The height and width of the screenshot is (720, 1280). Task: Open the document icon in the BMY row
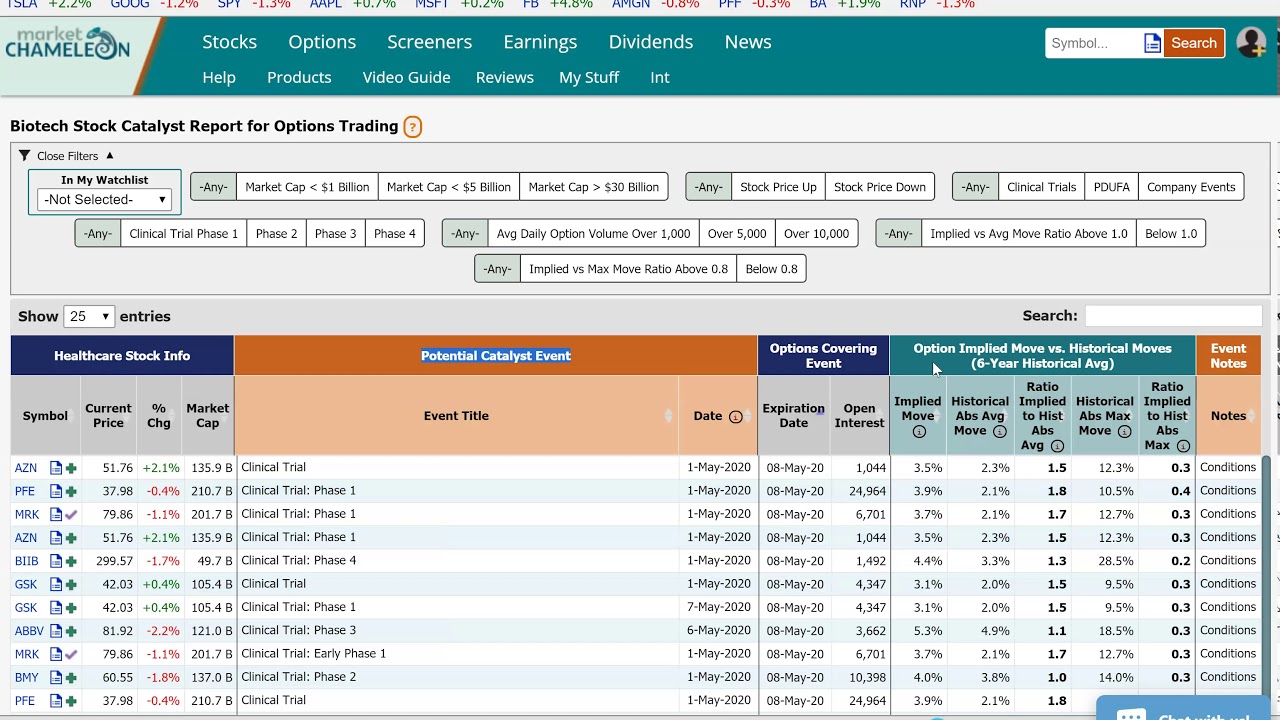pos(56,678)
